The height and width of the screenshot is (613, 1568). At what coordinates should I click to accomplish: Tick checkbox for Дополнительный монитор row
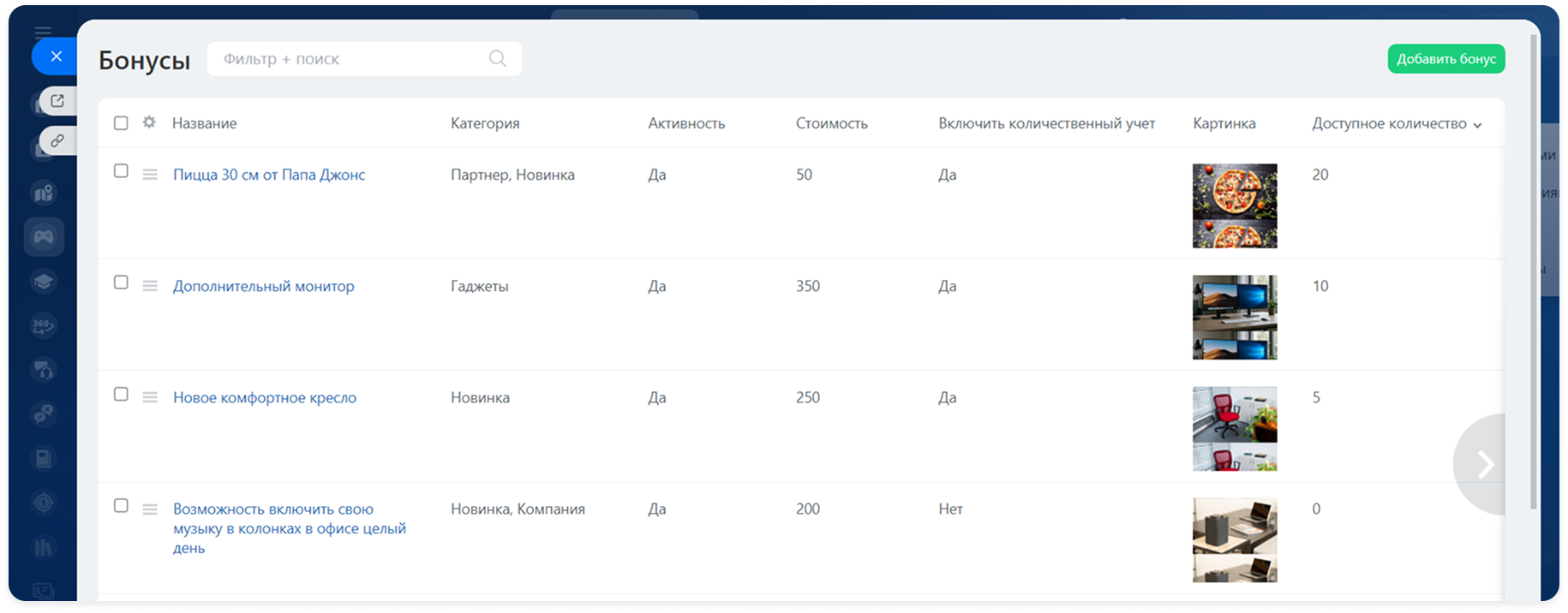121,283
